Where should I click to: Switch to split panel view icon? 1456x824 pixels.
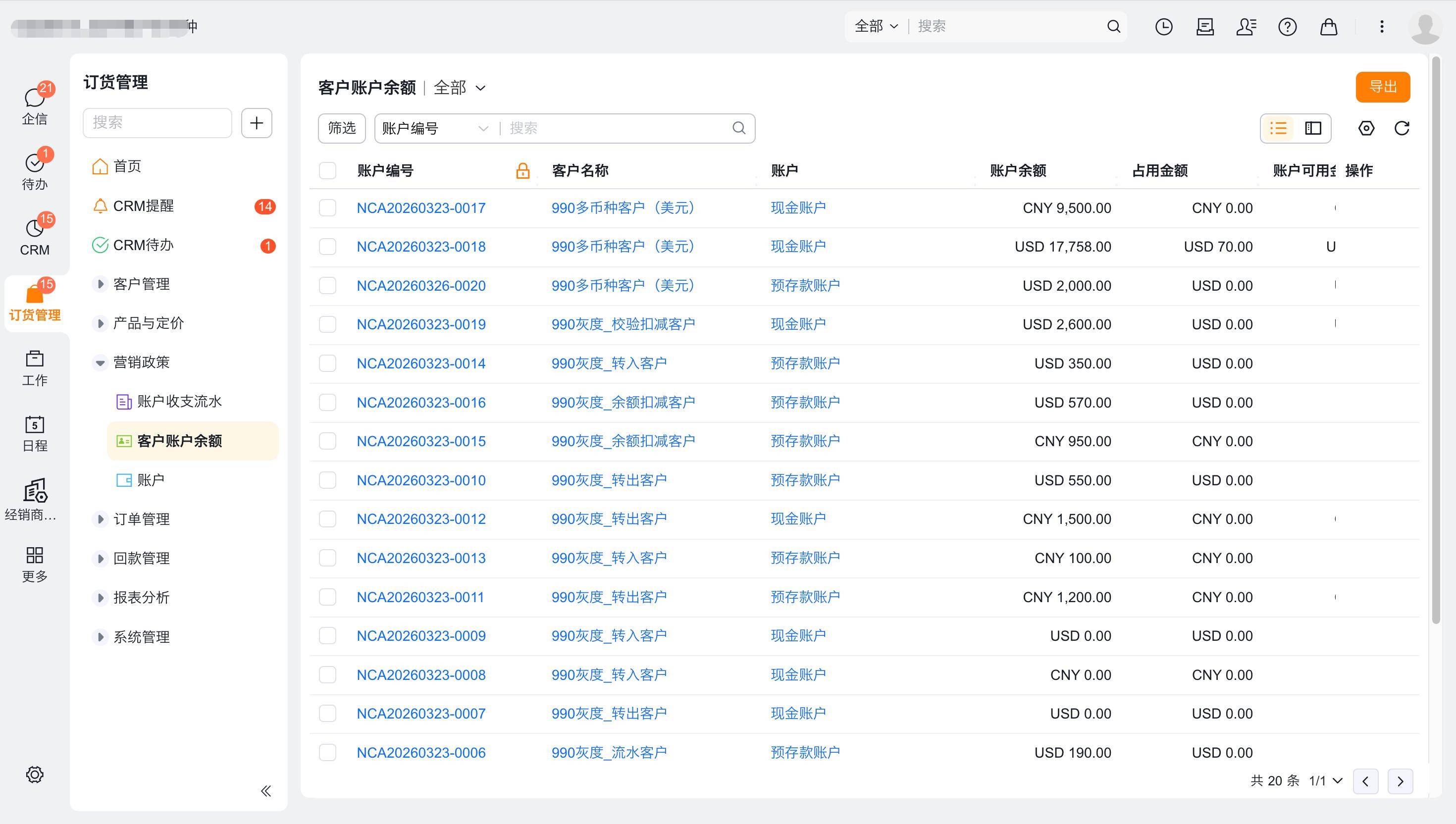pos(1313,128)
